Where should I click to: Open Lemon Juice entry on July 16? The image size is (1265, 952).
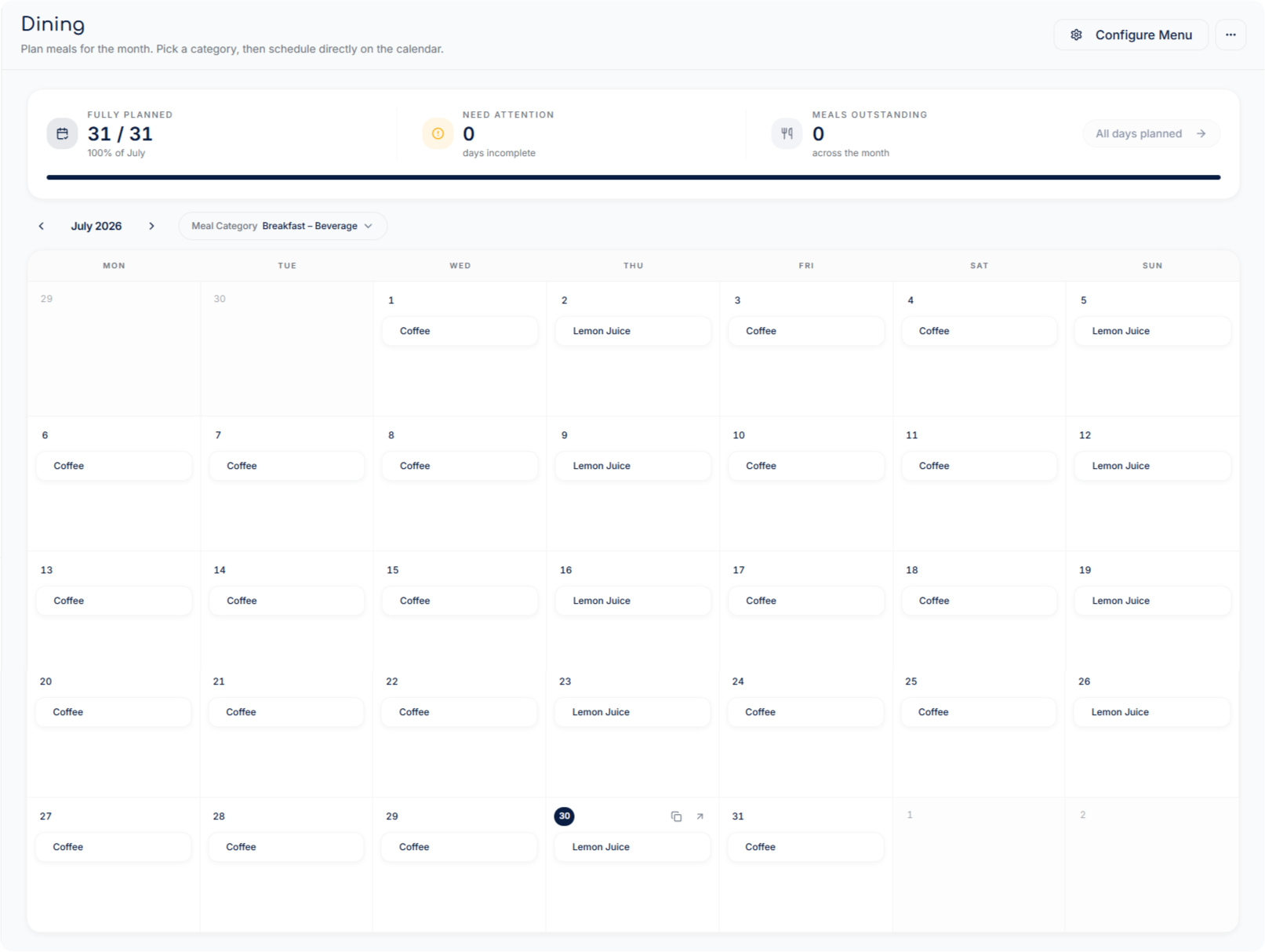coord(633,601)
